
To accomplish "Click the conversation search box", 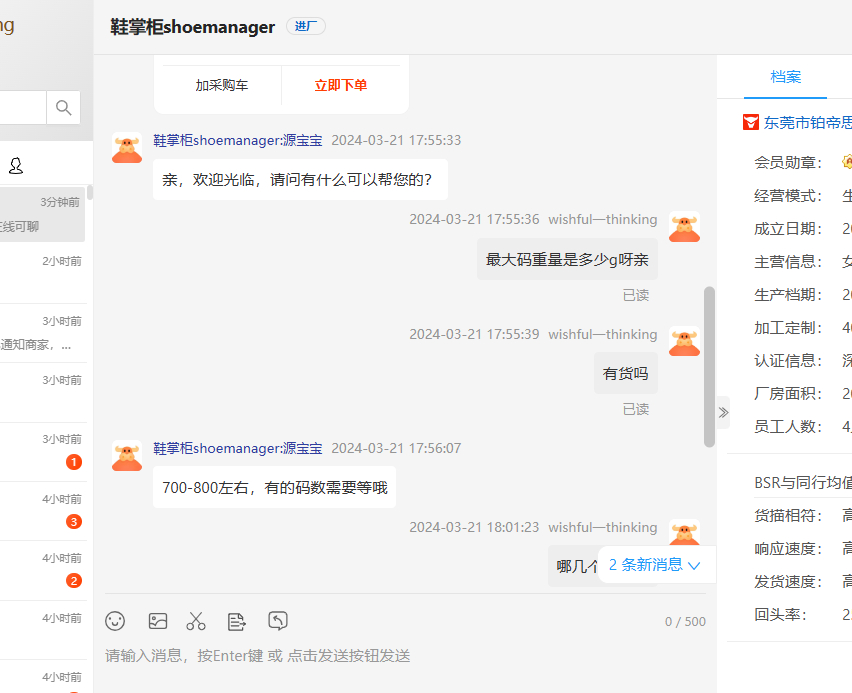I will (23, 108).
